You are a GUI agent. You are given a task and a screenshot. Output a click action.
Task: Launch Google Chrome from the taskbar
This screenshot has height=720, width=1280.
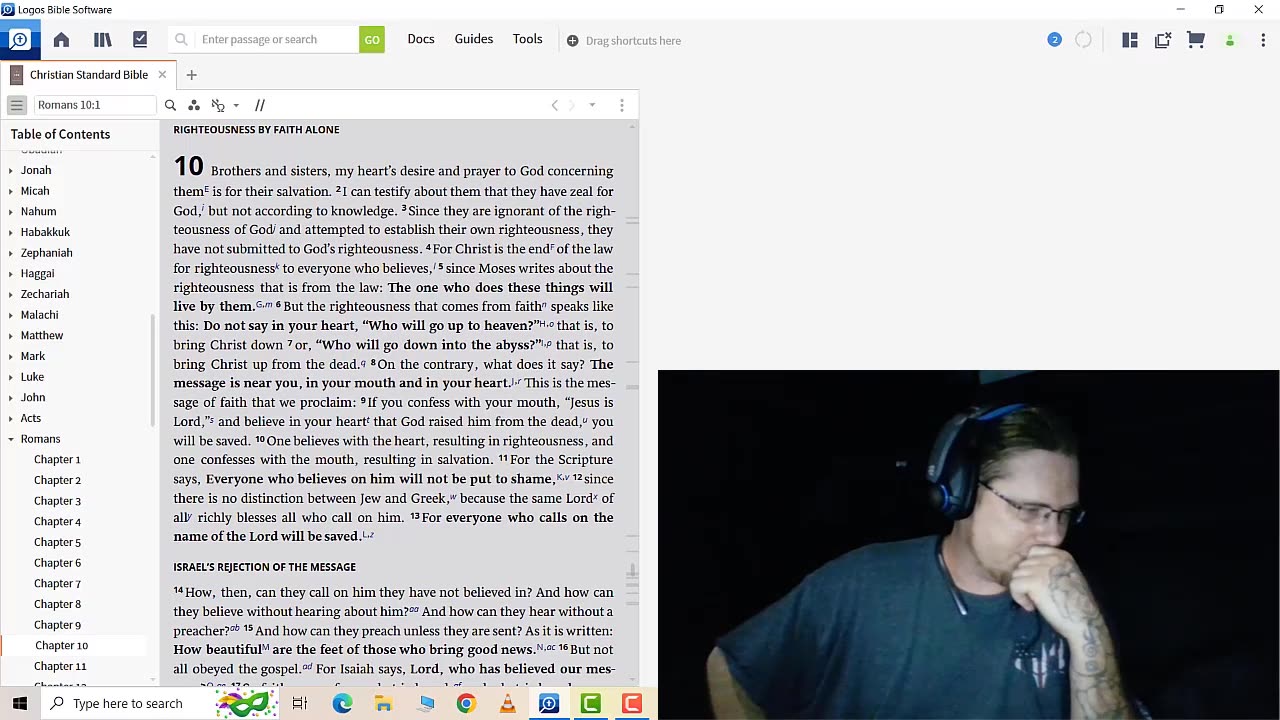click(466, 703)
